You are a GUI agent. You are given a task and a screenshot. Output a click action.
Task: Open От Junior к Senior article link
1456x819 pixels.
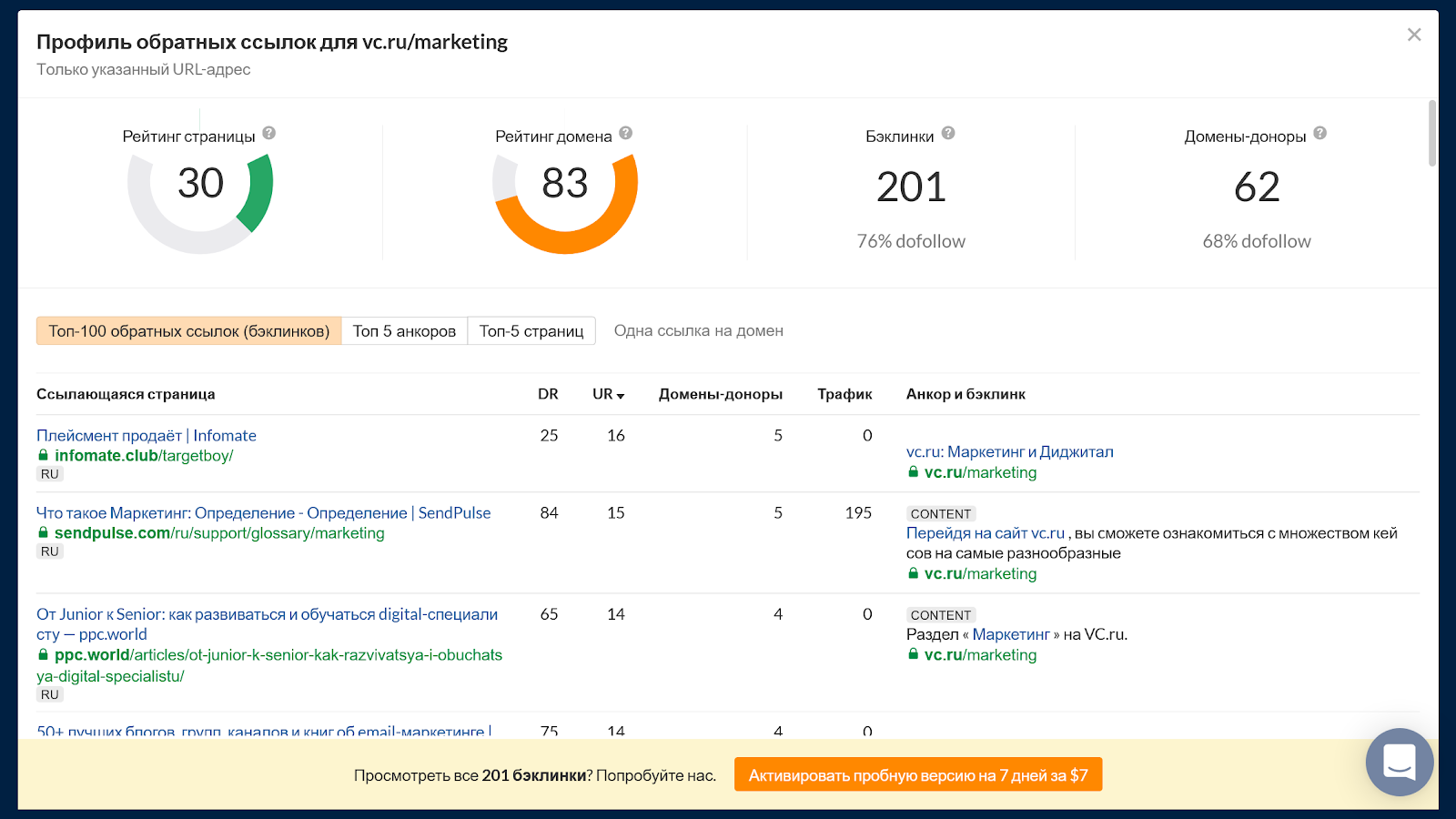pos(268,624)
